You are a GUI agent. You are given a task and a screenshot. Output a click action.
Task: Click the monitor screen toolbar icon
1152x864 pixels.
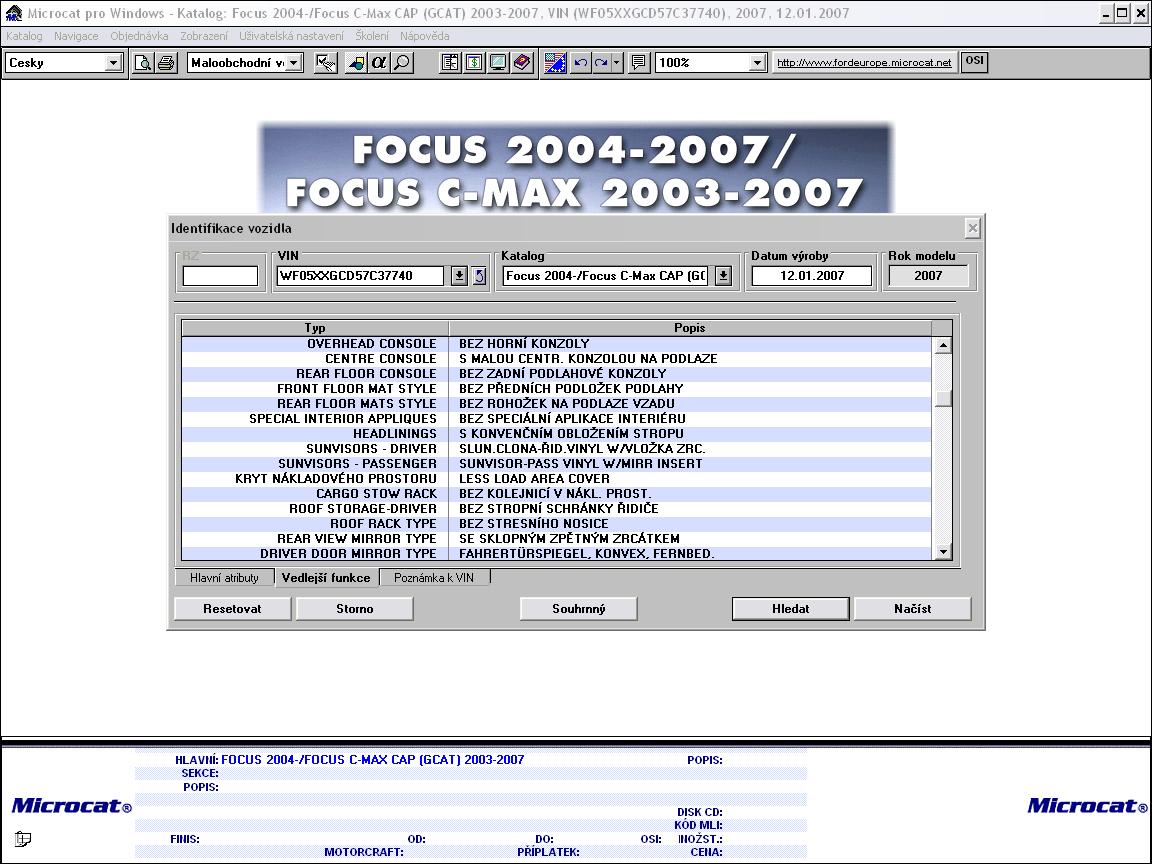(498, 63)
